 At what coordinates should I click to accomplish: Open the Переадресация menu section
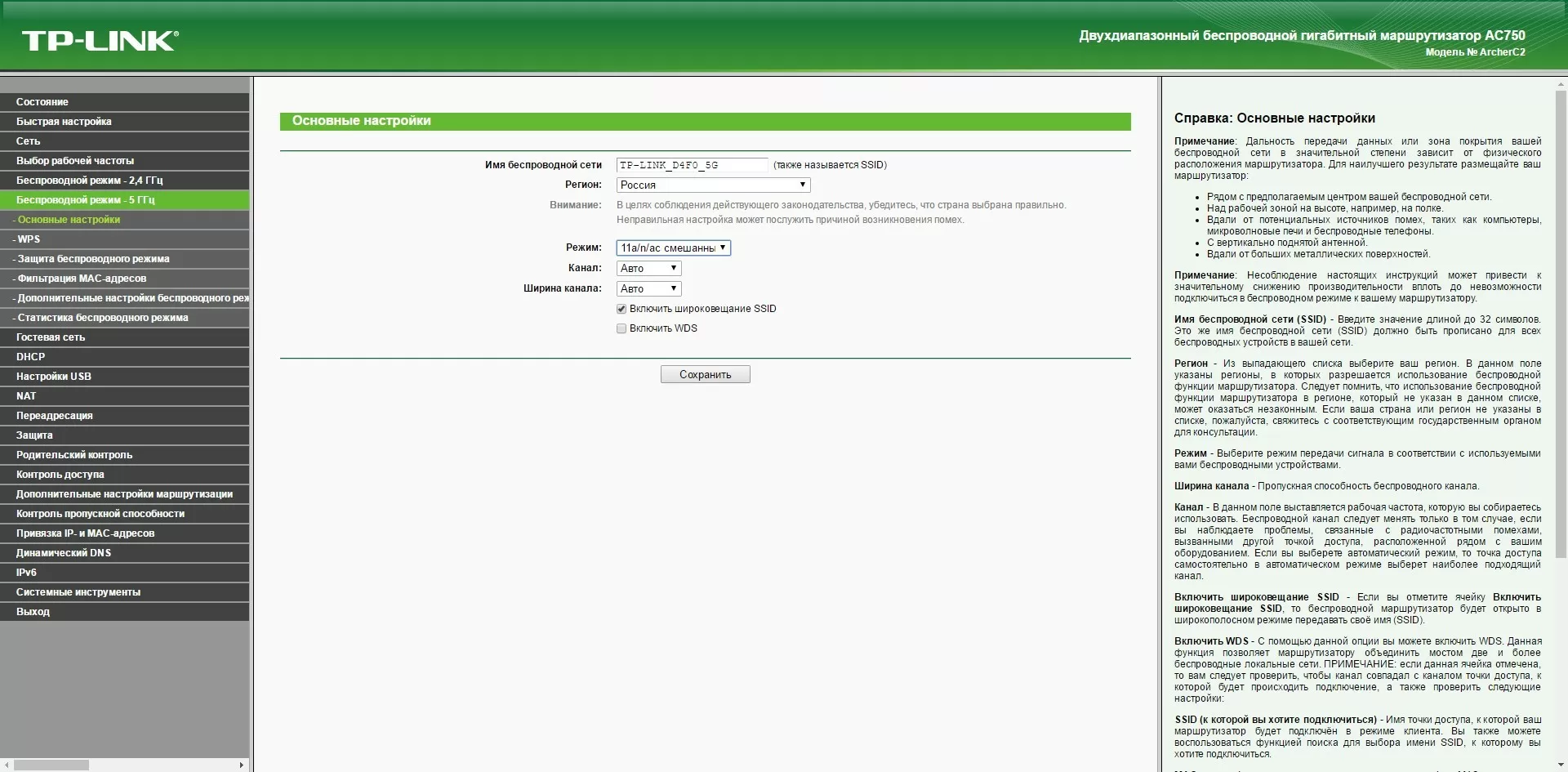[124, 416]
